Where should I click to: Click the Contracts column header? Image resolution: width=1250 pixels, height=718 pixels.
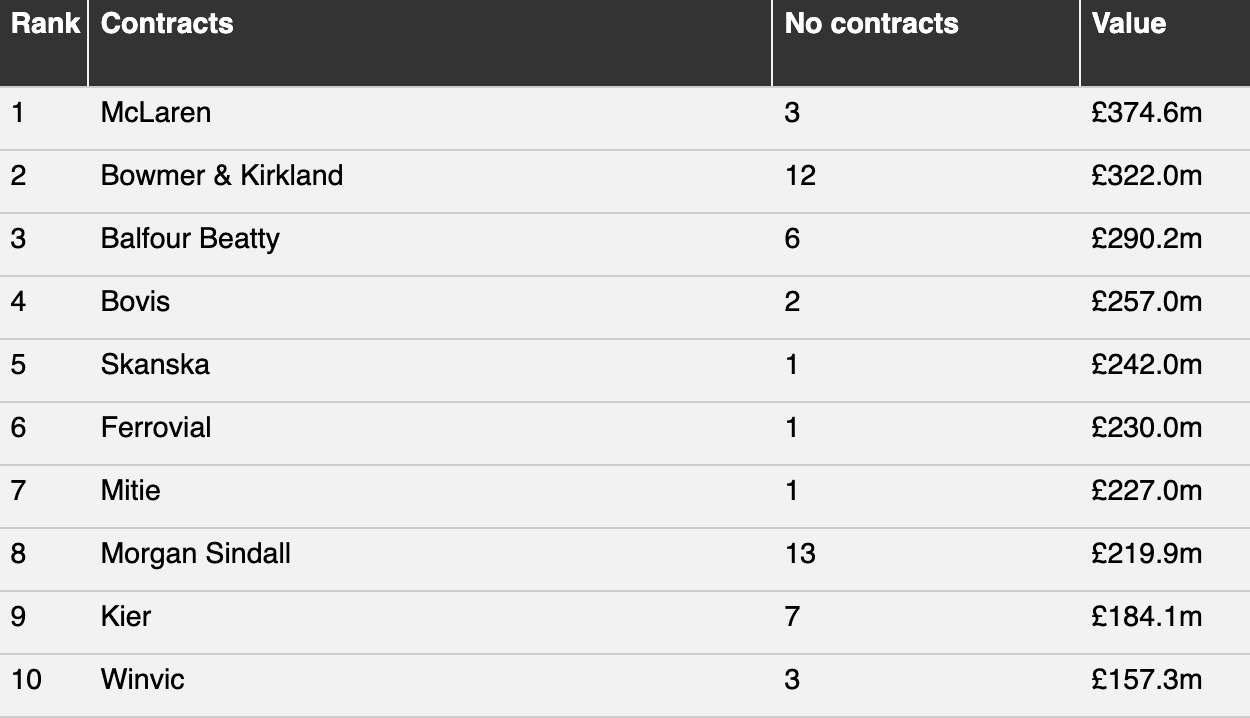(x=167, y=24)
